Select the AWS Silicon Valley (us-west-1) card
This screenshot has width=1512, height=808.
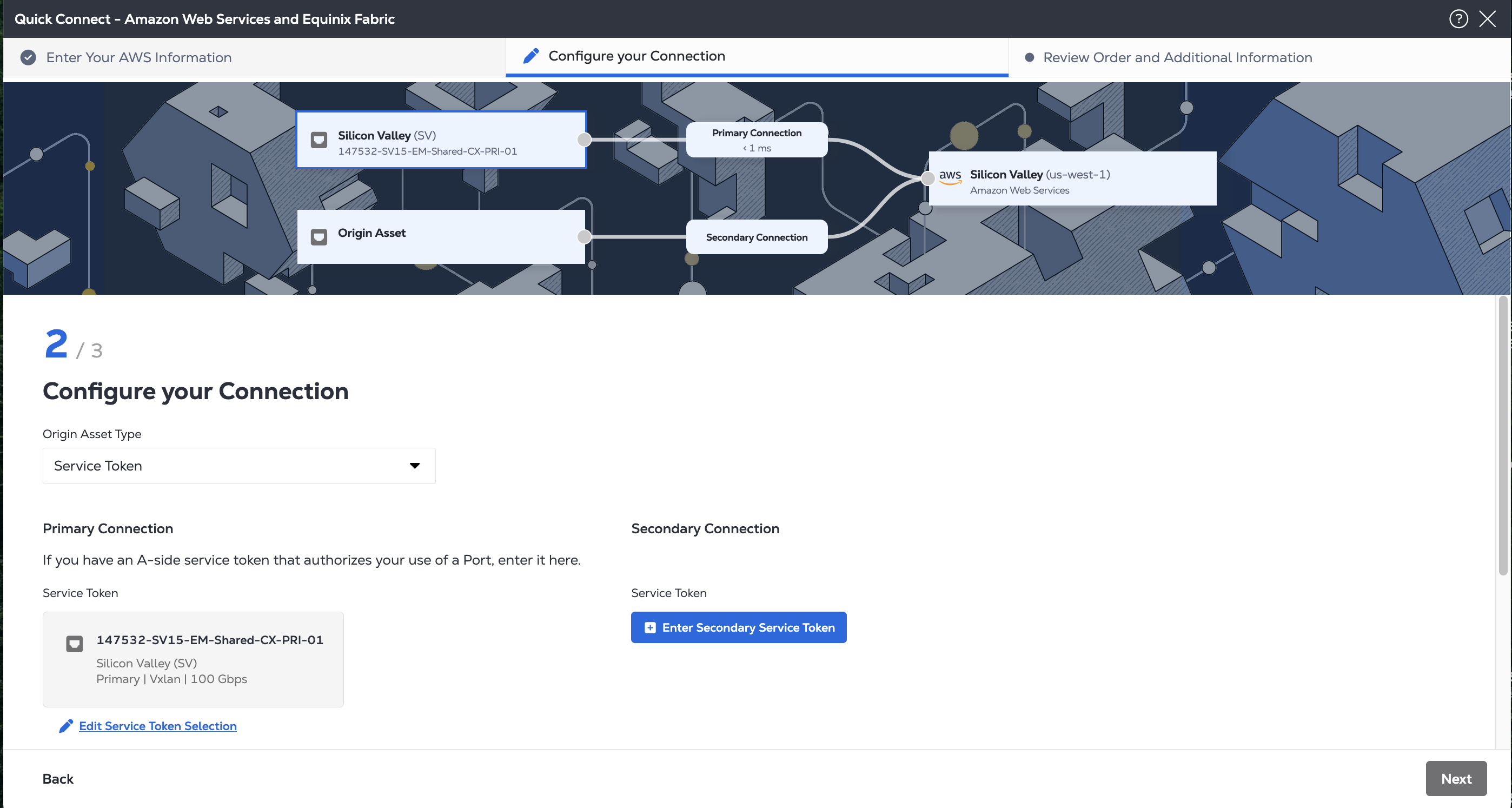(1072, 178)
